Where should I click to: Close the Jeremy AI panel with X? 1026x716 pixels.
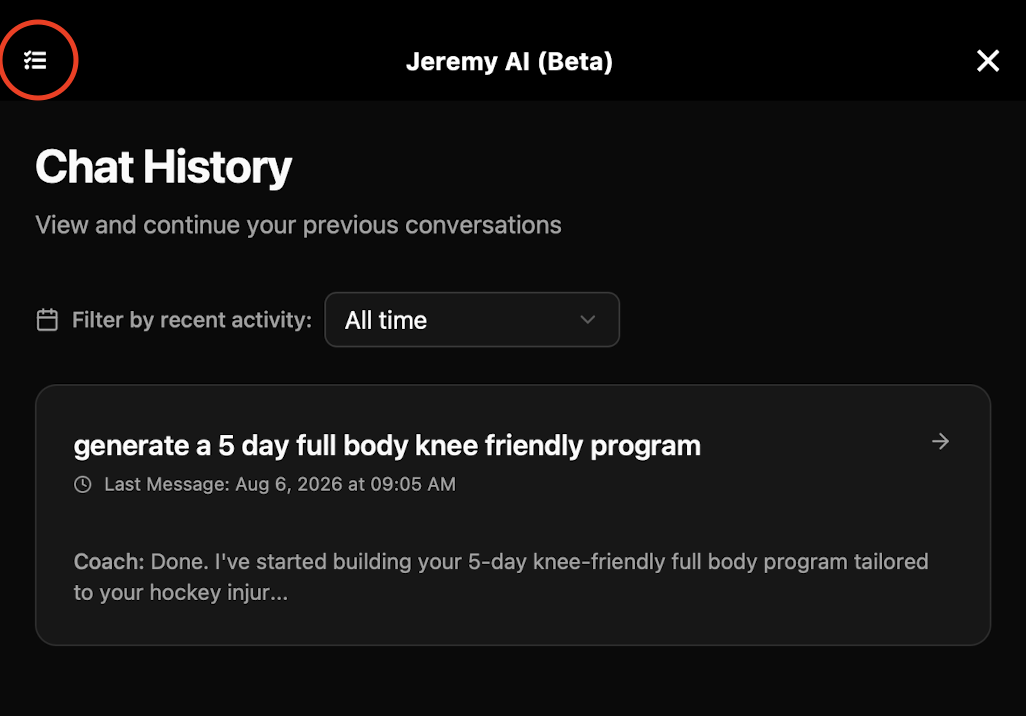[x=987, y=61]
